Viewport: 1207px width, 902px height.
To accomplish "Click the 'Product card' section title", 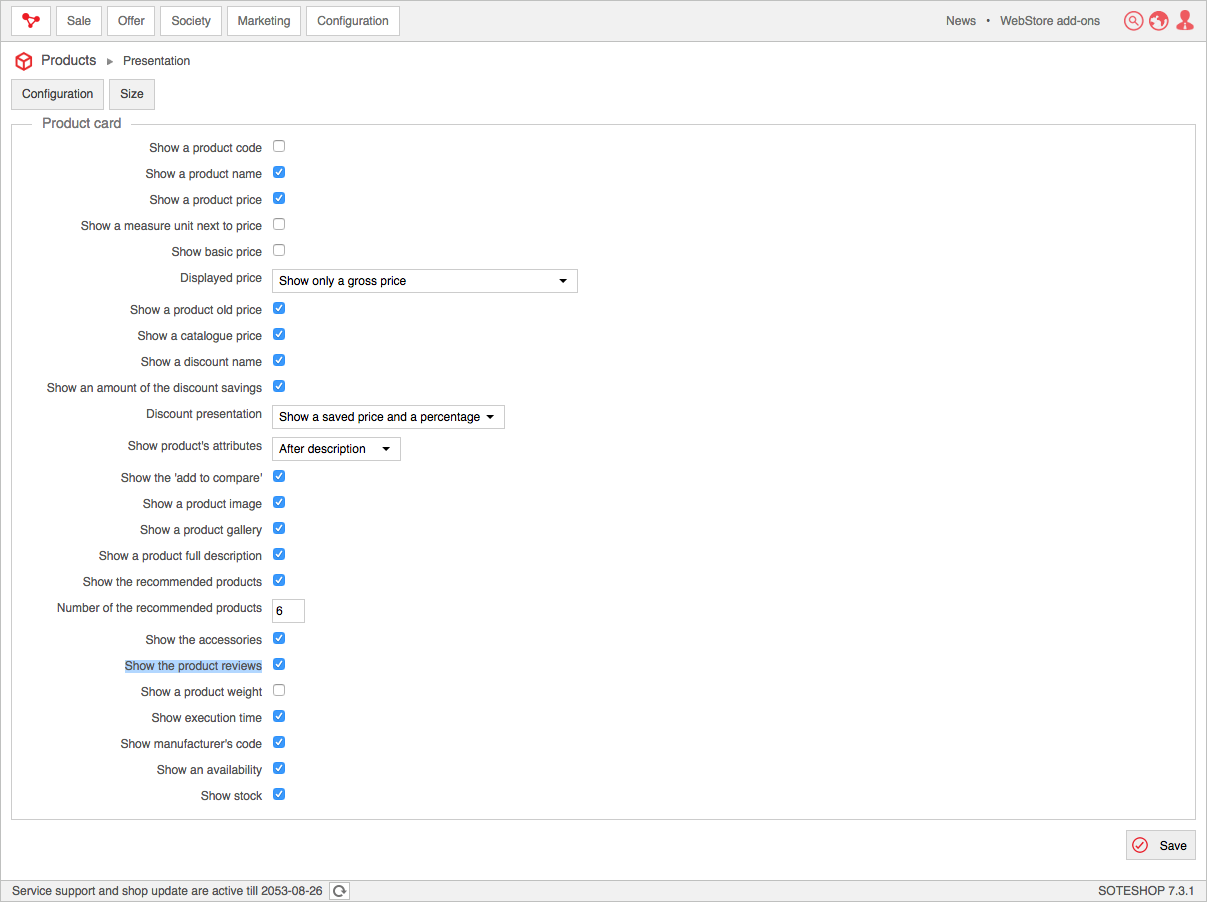I will 82,123.
